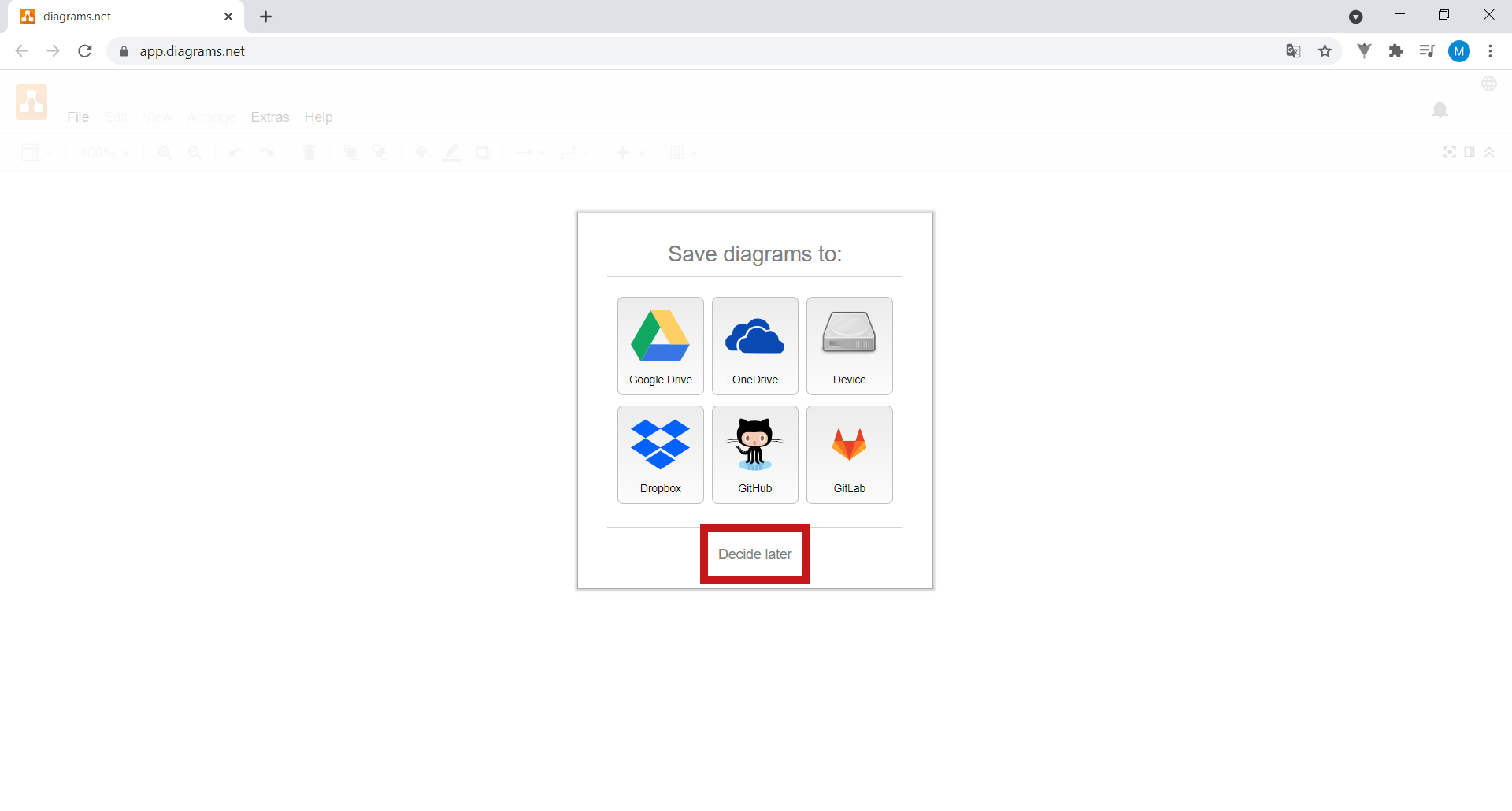Bookmark this page with the star
1512x811 pixels.
[1325, 51]
